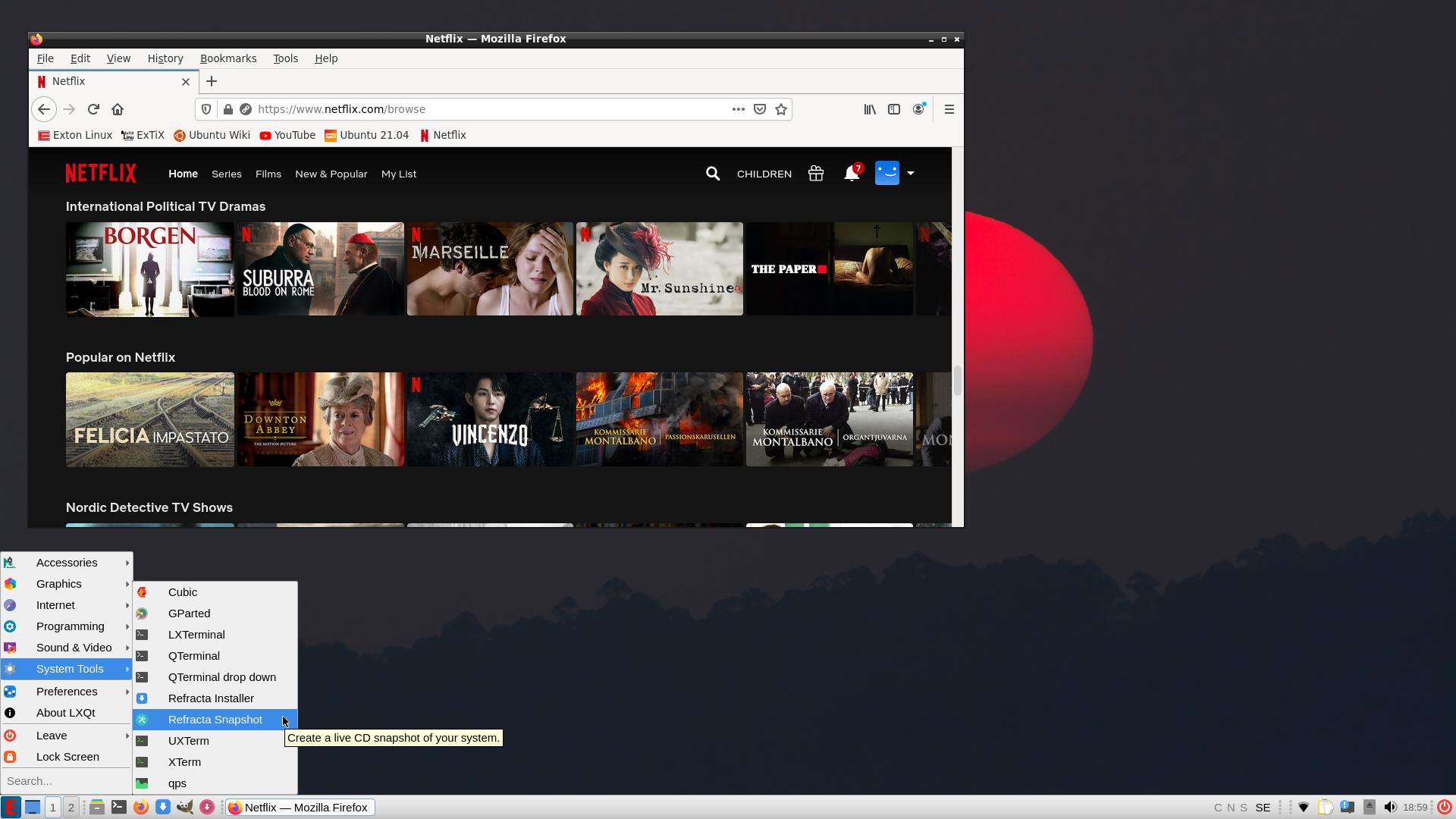This screenshot has width=1456, height=819.
Task: Open the Firefox account icon
Action: click(x=918, y=109)
